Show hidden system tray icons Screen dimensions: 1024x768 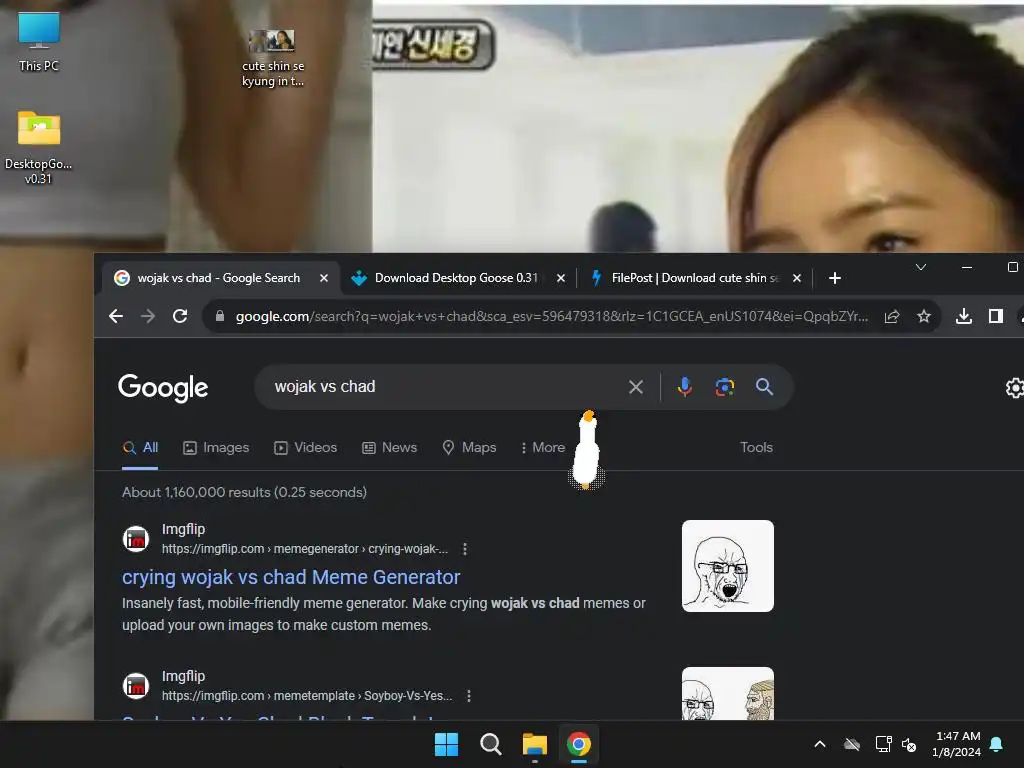[820, 744]
